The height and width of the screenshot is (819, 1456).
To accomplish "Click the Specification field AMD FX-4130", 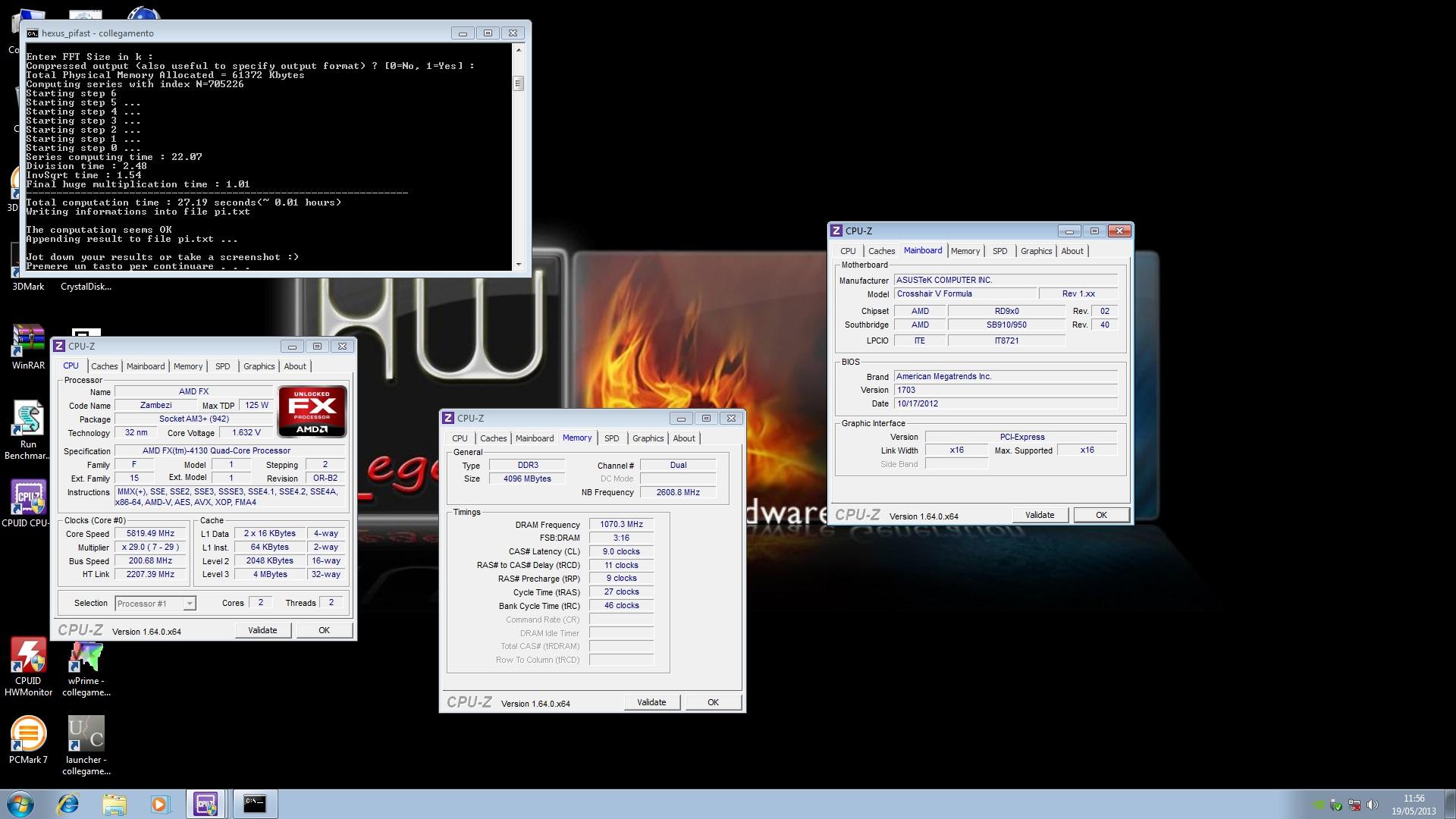I will [231, 451].
